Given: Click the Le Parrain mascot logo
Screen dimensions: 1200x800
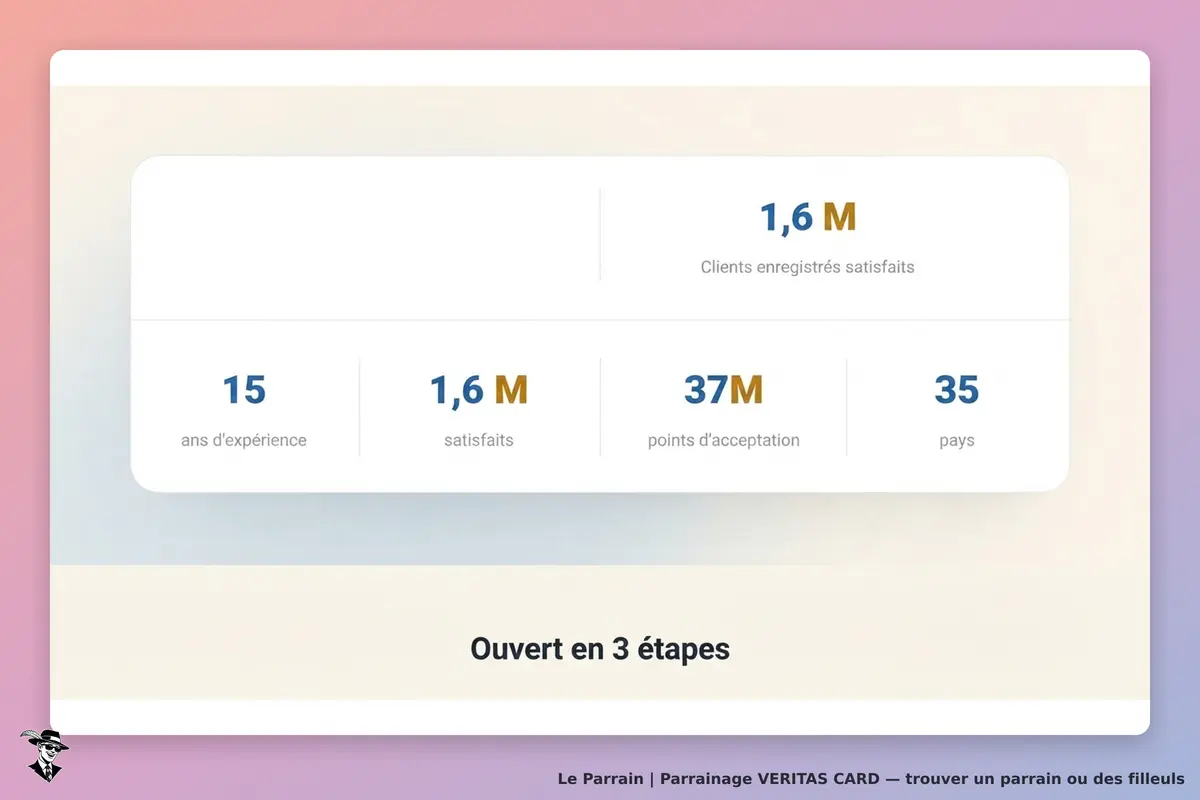Looking at the screenshot, I should (x=44, y=755).
